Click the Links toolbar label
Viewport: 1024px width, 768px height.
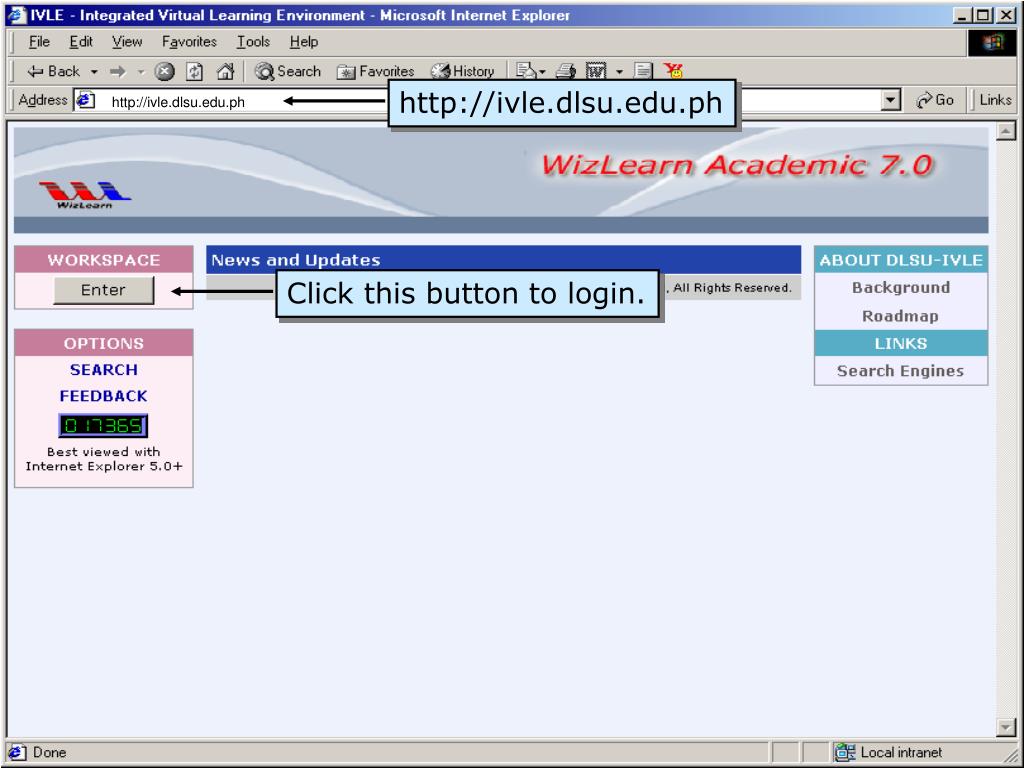(995, 100)
